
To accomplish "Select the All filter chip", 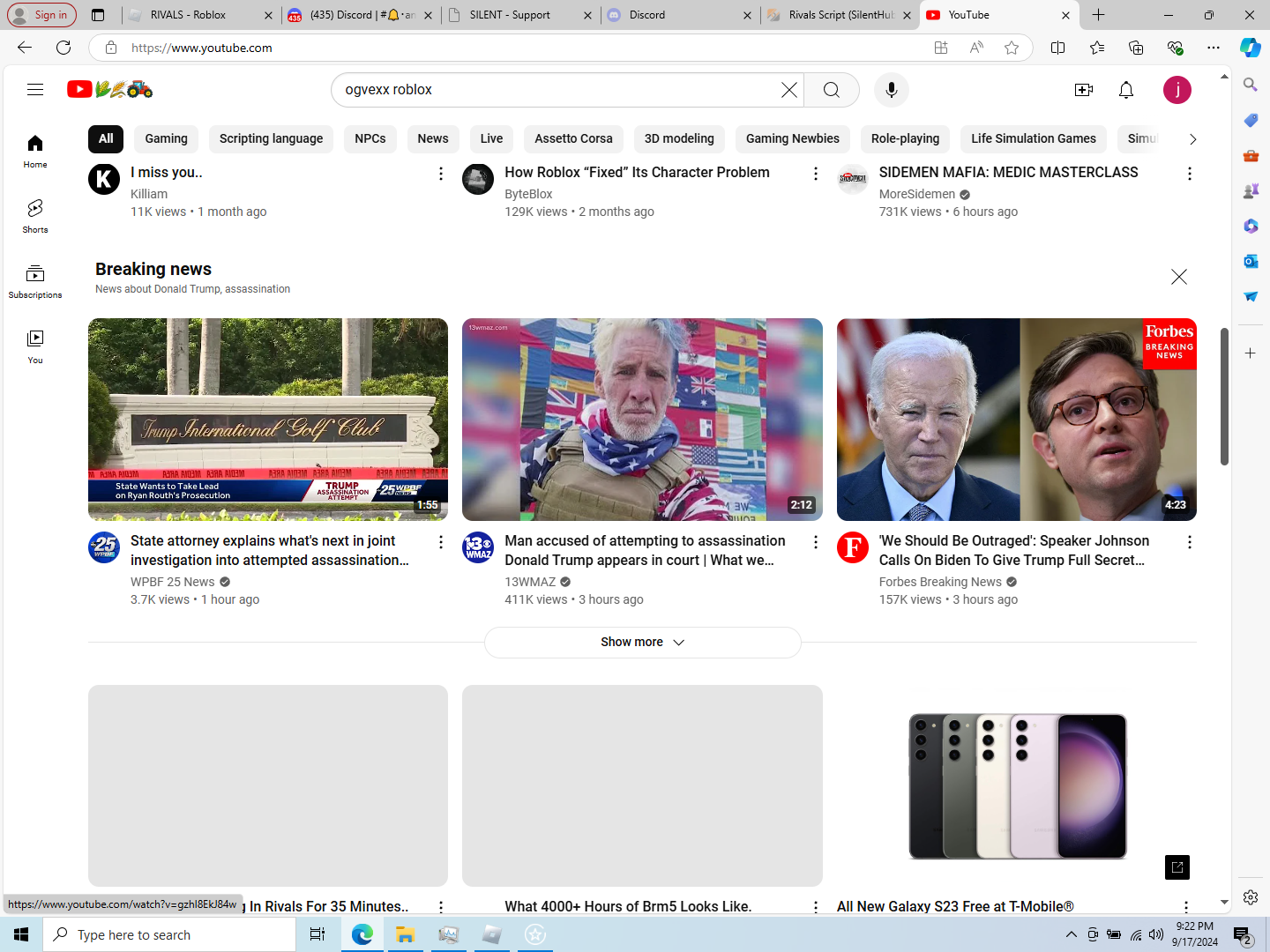I will pyautogui.click(x=106, y=138).
